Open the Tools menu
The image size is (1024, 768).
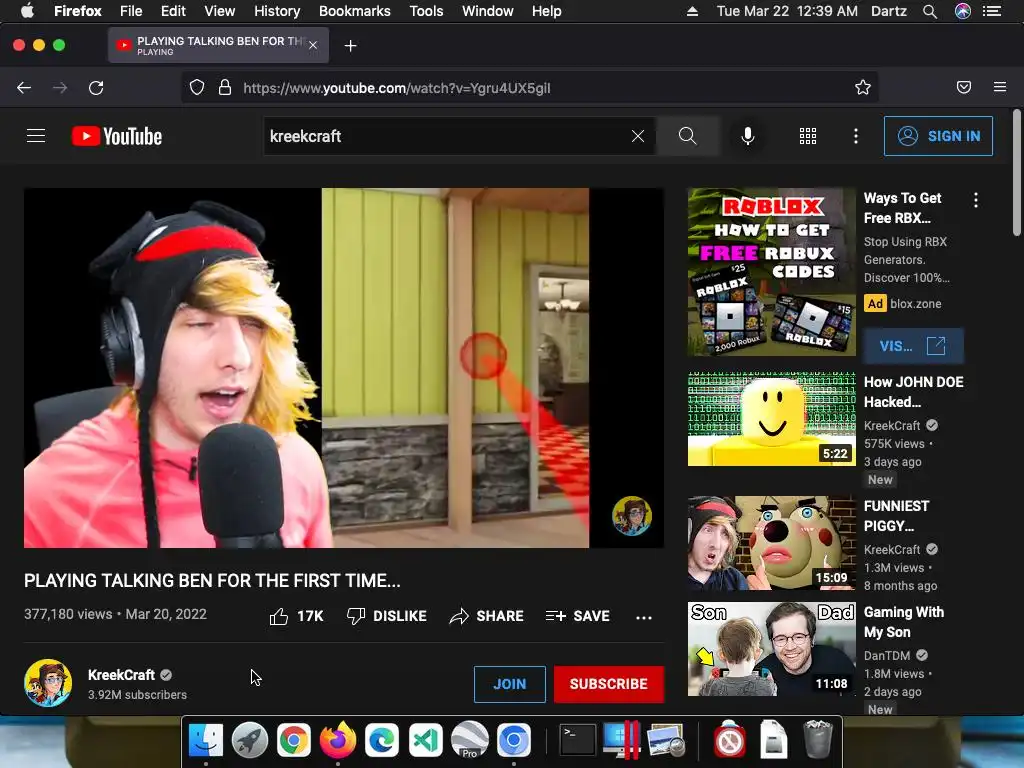(426, 11)
